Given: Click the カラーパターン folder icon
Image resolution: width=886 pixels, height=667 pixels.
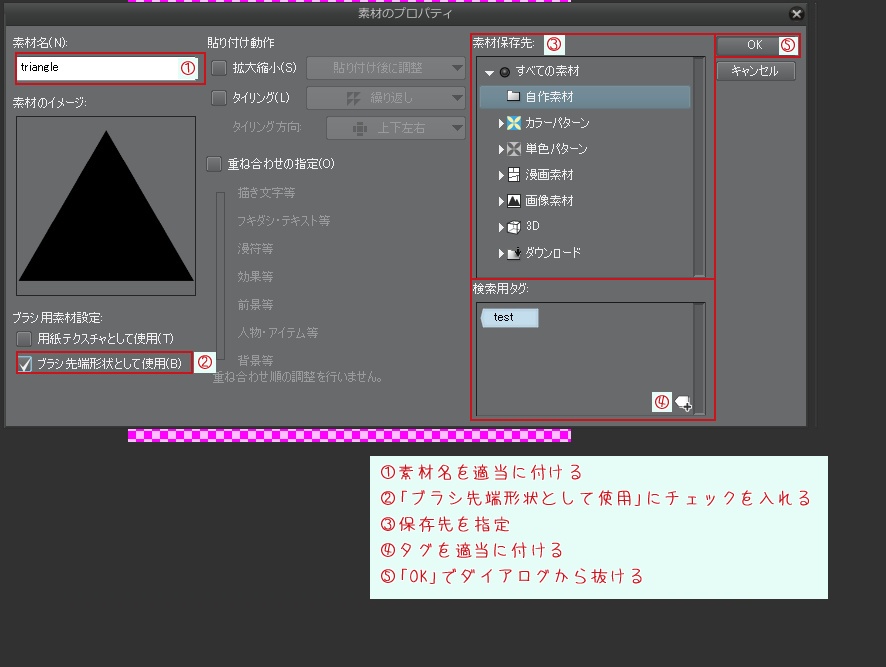Looking at the screenshot, I should pyautogui.click(x=513, y=123).
